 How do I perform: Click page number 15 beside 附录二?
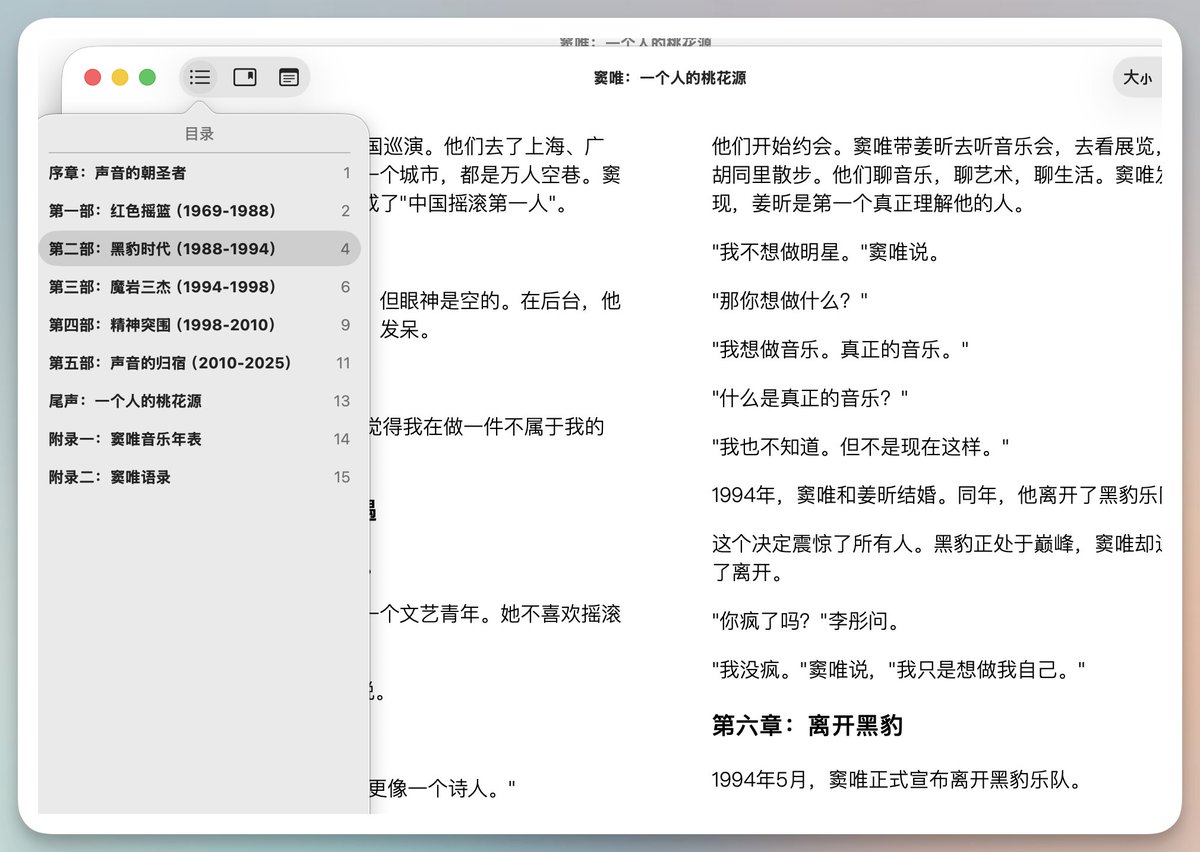click(343, 477)
